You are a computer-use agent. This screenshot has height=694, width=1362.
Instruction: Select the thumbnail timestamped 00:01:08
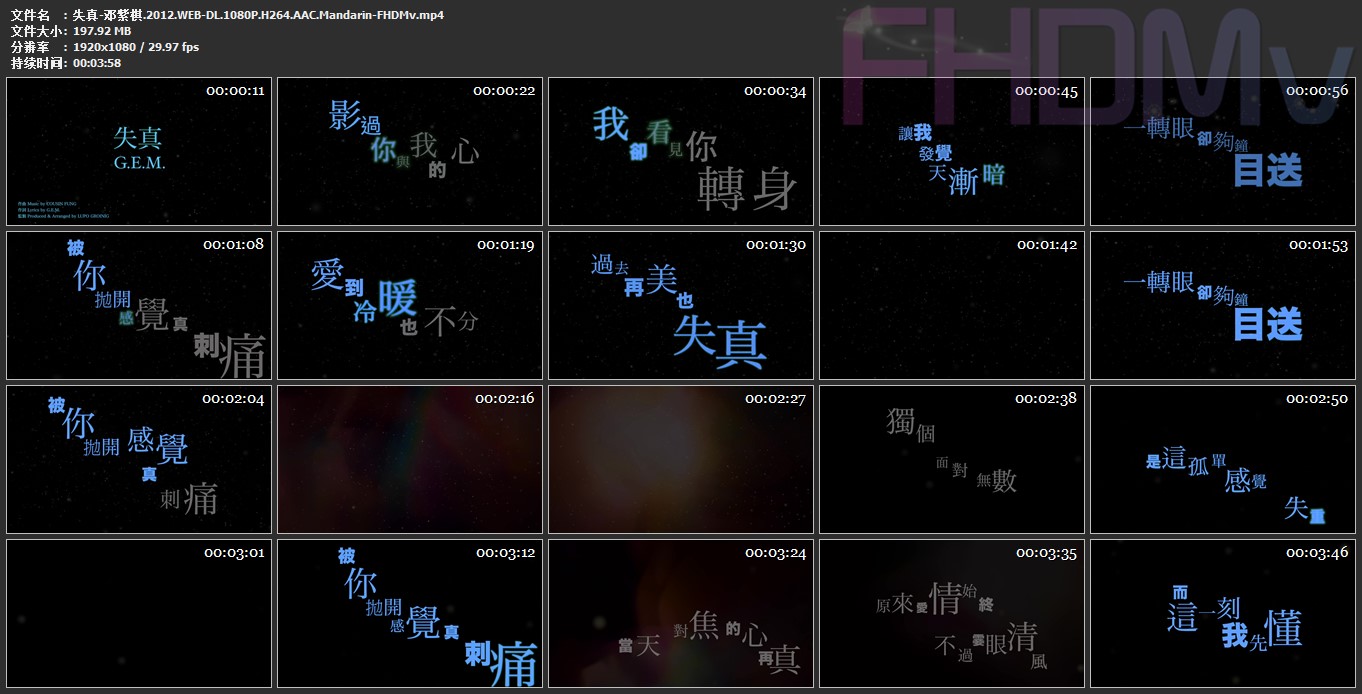click(139, 306)
